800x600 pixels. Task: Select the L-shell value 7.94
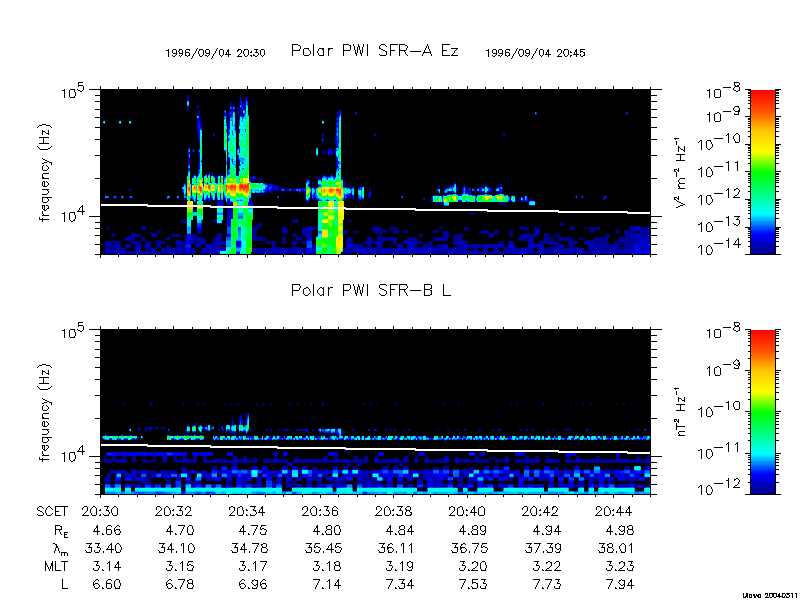click(619, 583)
